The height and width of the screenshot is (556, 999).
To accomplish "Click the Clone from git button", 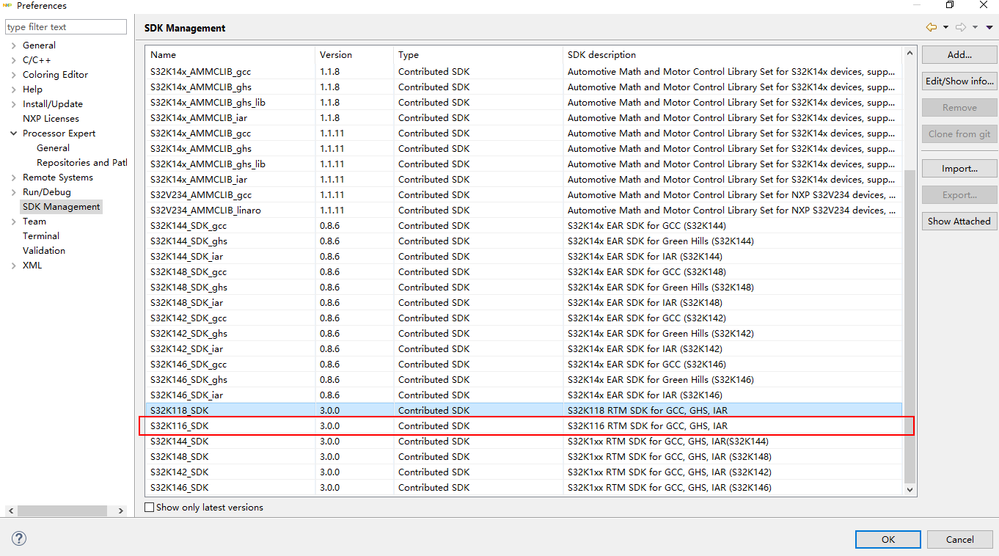I will coord(959,134).
